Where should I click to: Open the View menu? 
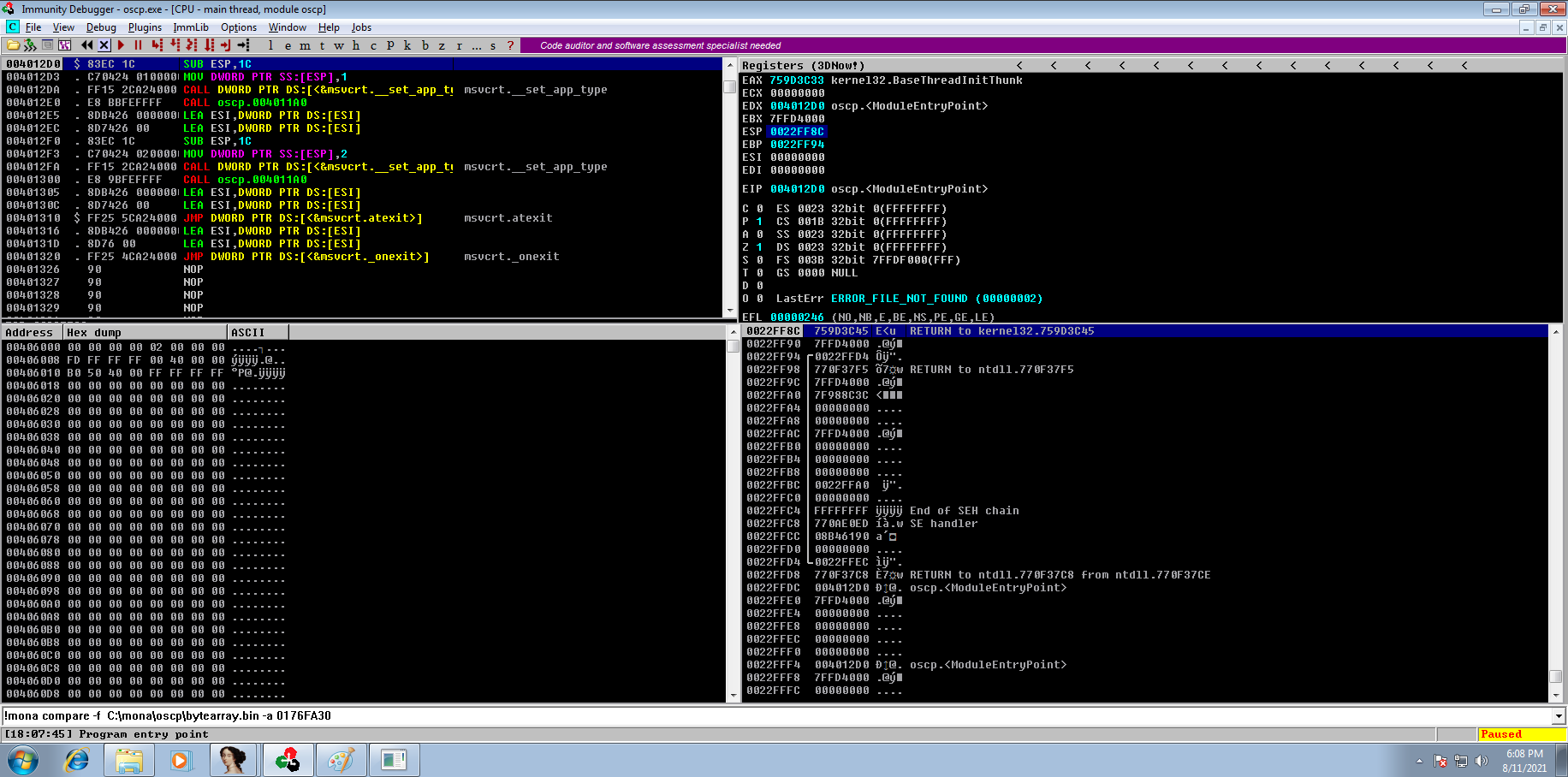pyautogui.click(x=63, y=27)
